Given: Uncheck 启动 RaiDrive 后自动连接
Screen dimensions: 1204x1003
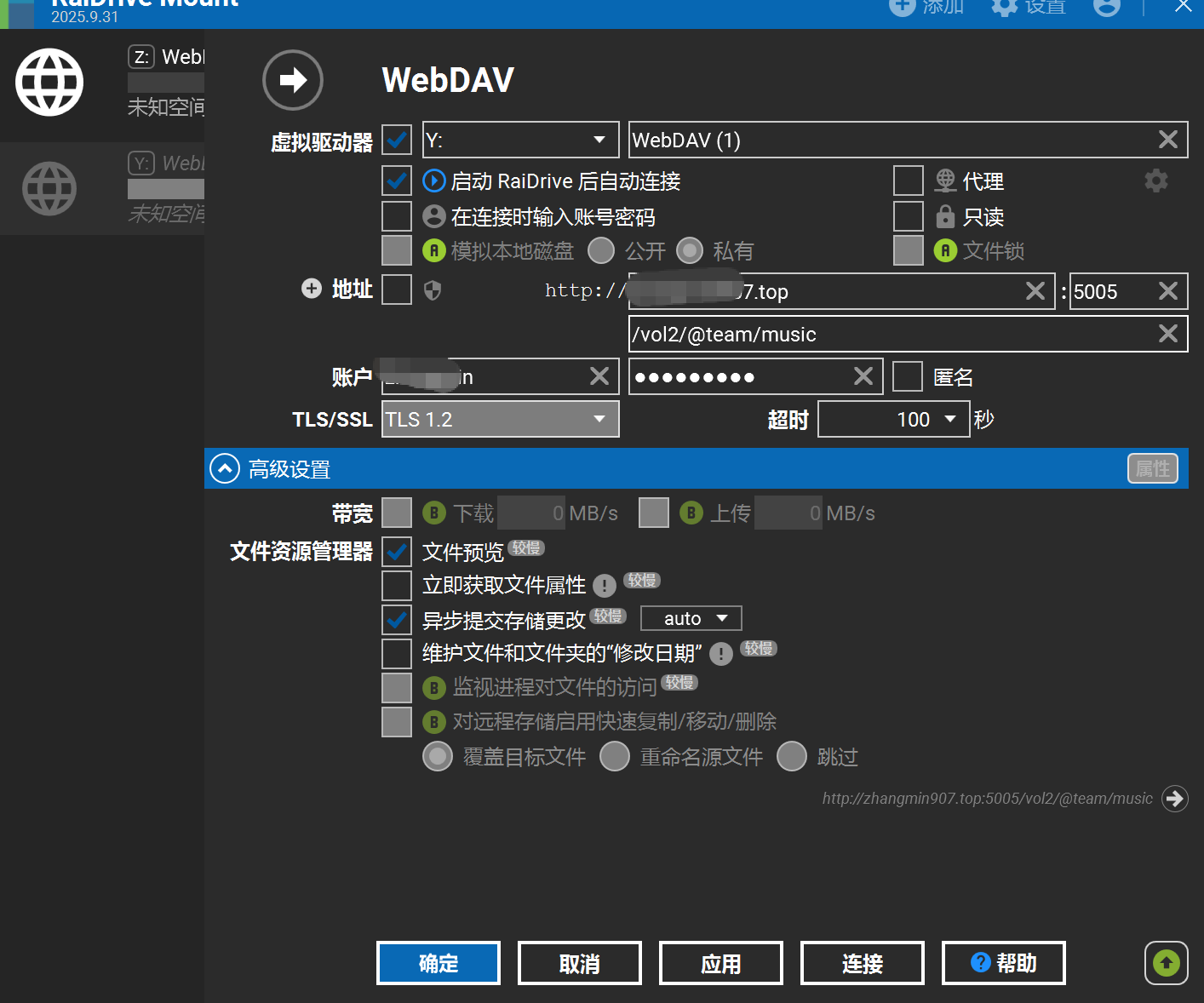Looking at the screenshot, I should 397,181.
